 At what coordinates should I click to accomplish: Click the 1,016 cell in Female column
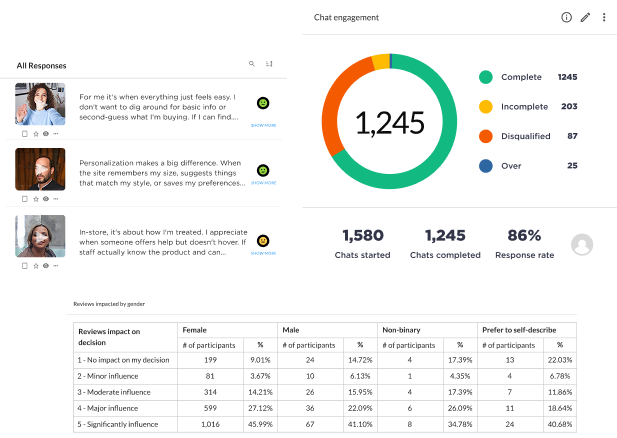(210, 425)
